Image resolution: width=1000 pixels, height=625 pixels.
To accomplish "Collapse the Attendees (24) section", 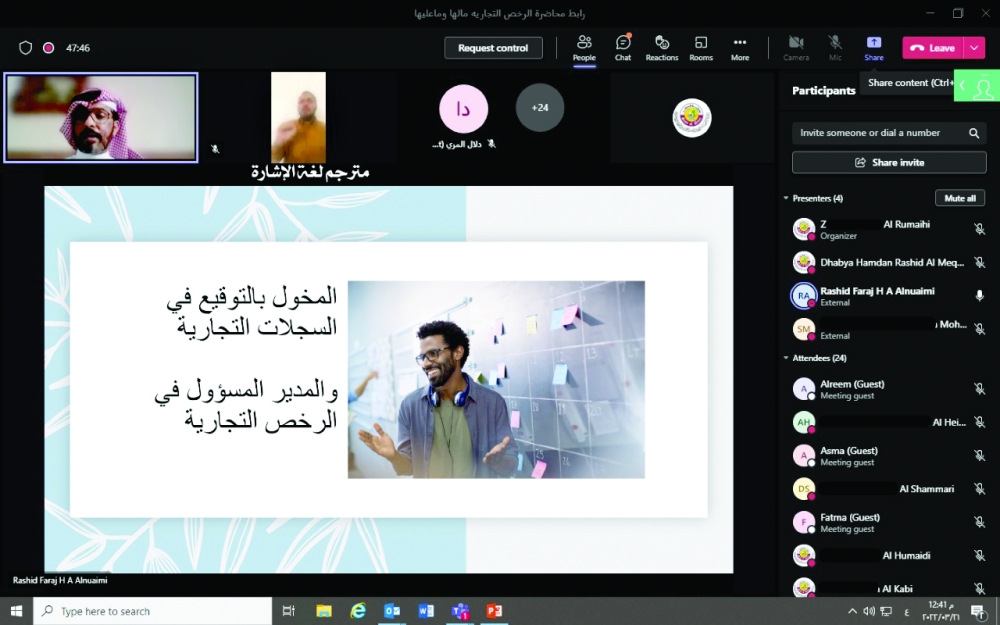I will tap(785, 357).
